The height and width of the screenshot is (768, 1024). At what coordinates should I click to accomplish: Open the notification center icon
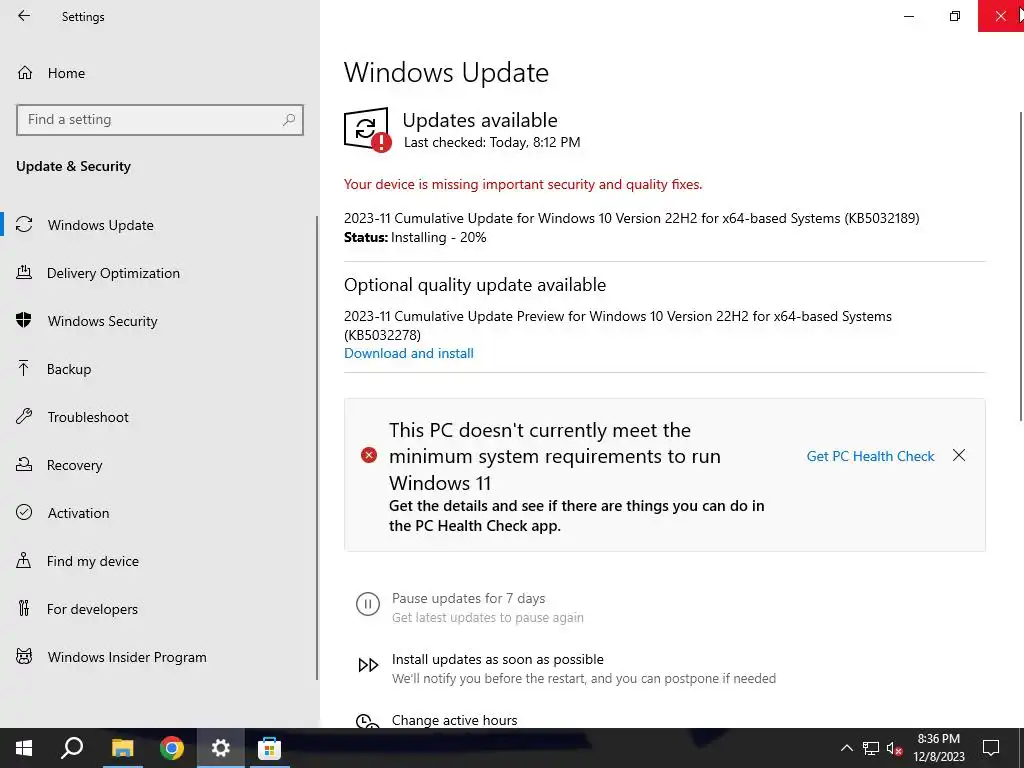[991, 748]
